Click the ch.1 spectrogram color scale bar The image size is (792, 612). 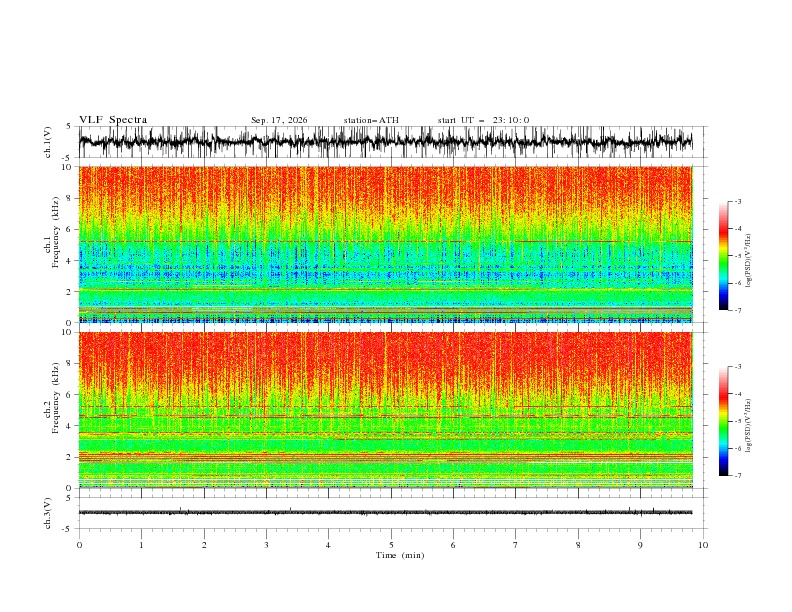pos(723,255)
